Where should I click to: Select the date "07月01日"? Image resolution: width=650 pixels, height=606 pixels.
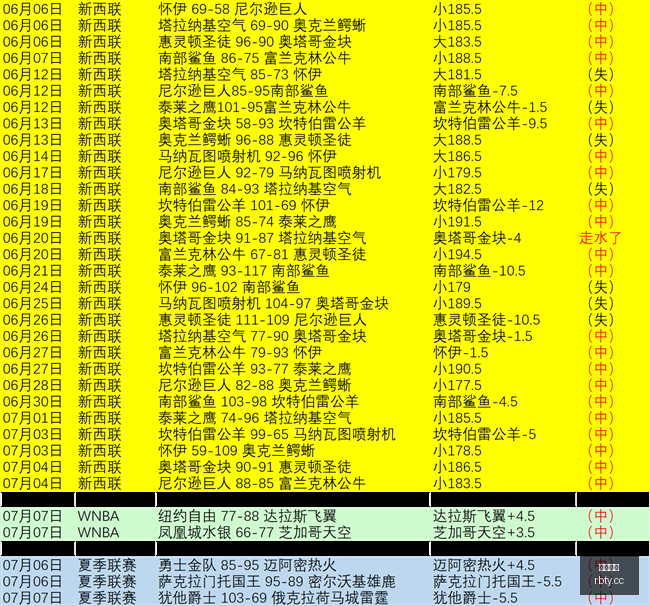32,418
